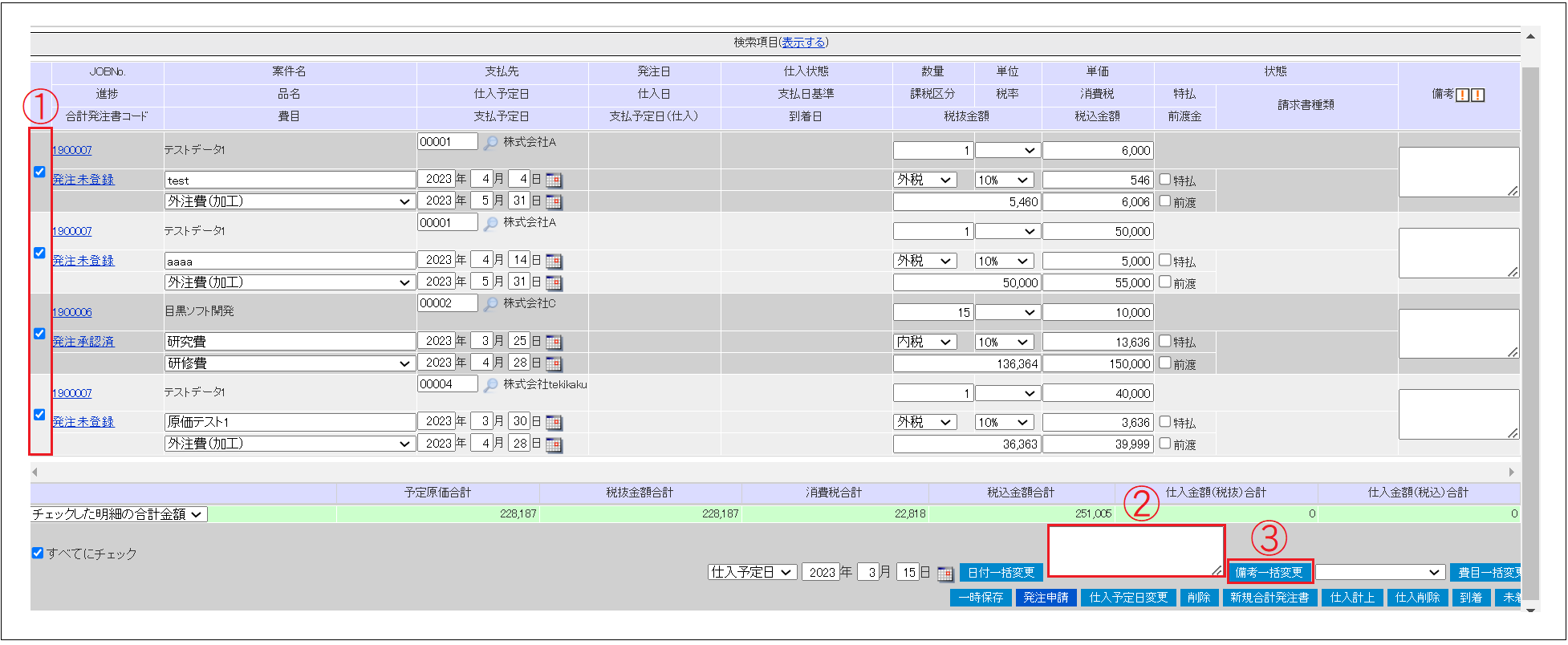Open the calendar for the 原価テスト1 row's 3月30日 date
This screenshot has width=1568, height=645.
(554, 423)
